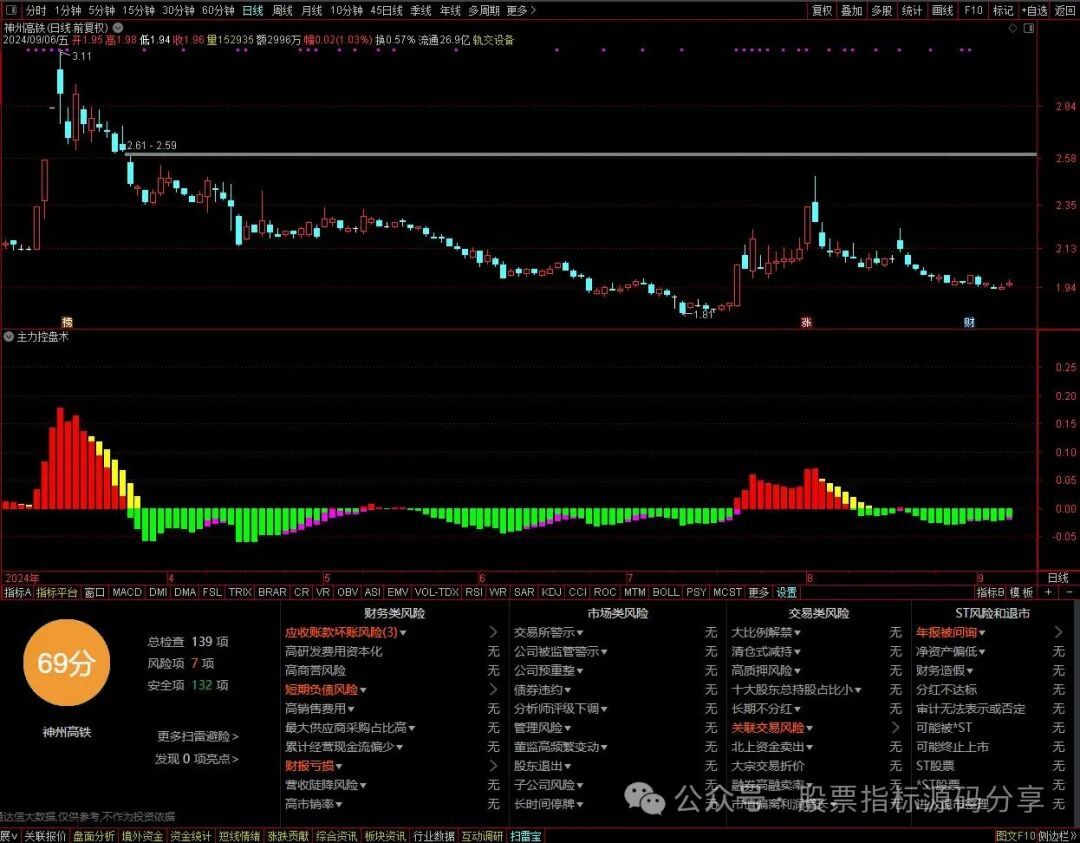
Task: Collapse the 主力控盘术 indicator circle icon
Action: (x=8, y=337)
